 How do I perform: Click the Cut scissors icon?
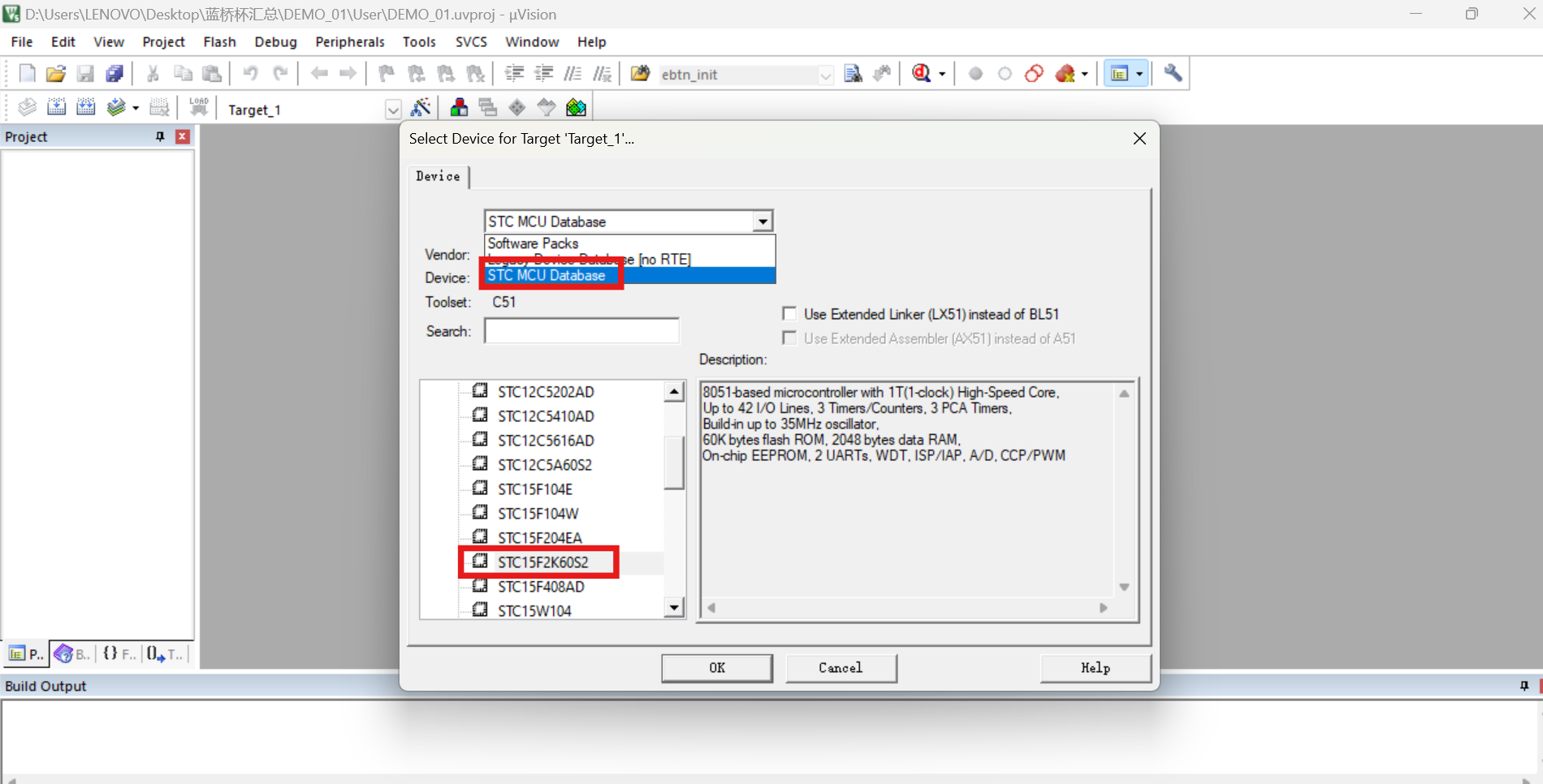[153, 74]
